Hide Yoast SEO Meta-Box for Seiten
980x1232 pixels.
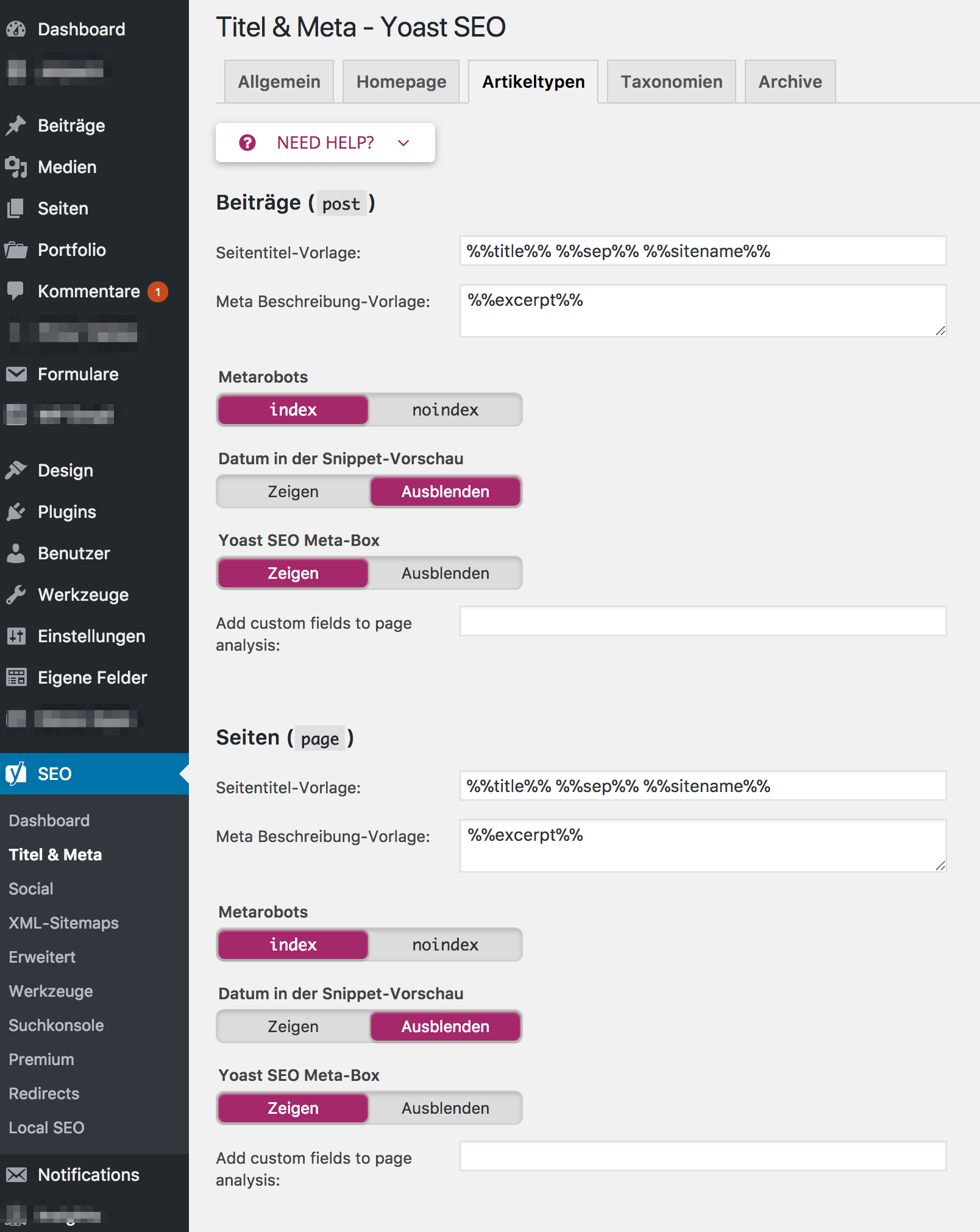[445, 1108]
